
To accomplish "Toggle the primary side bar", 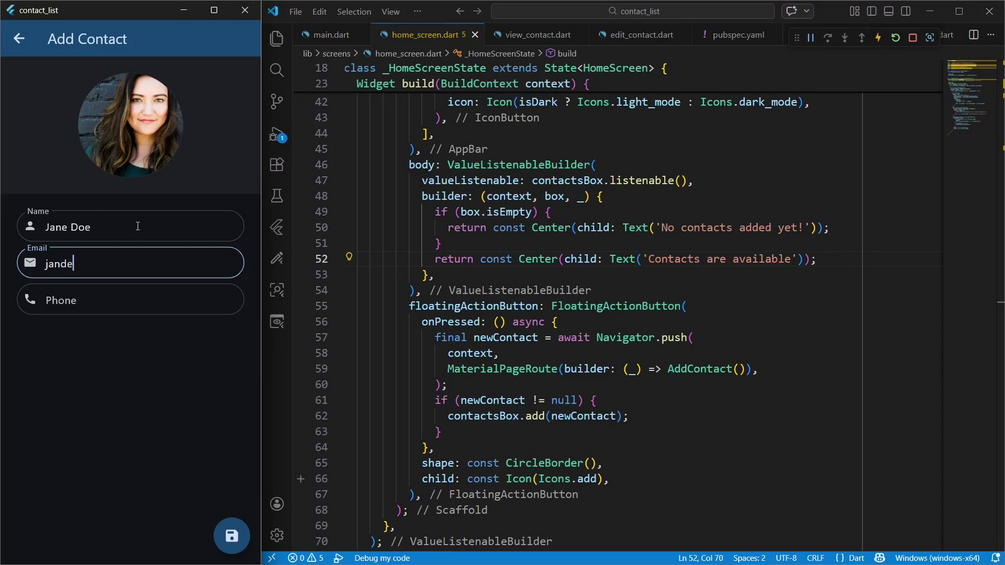I will point(872,11).
